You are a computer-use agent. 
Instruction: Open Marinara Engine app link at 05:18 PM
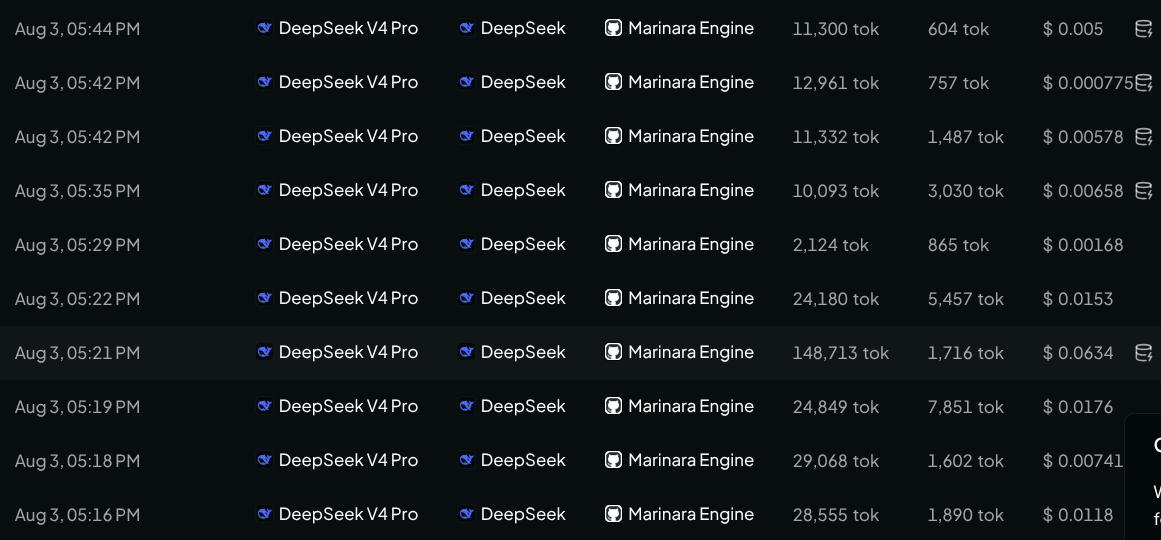[x=691, y=461]
